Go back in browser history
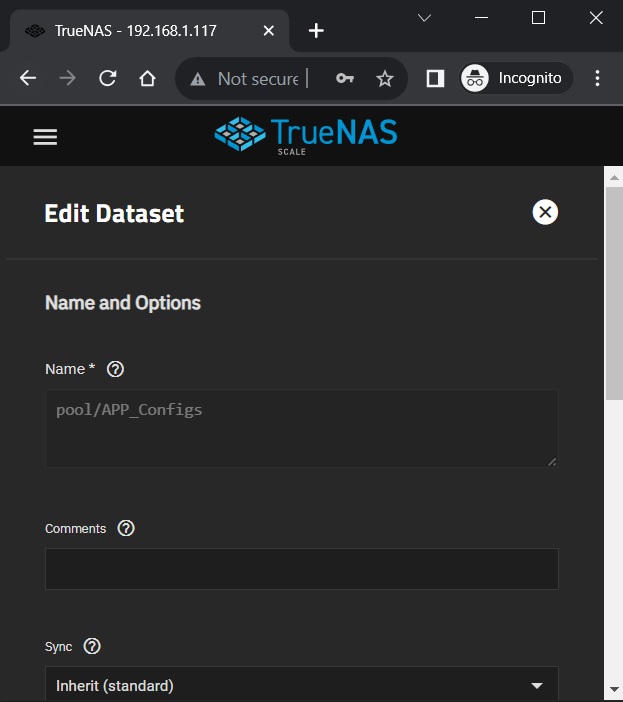623x702 pixels. click(28, 78)
